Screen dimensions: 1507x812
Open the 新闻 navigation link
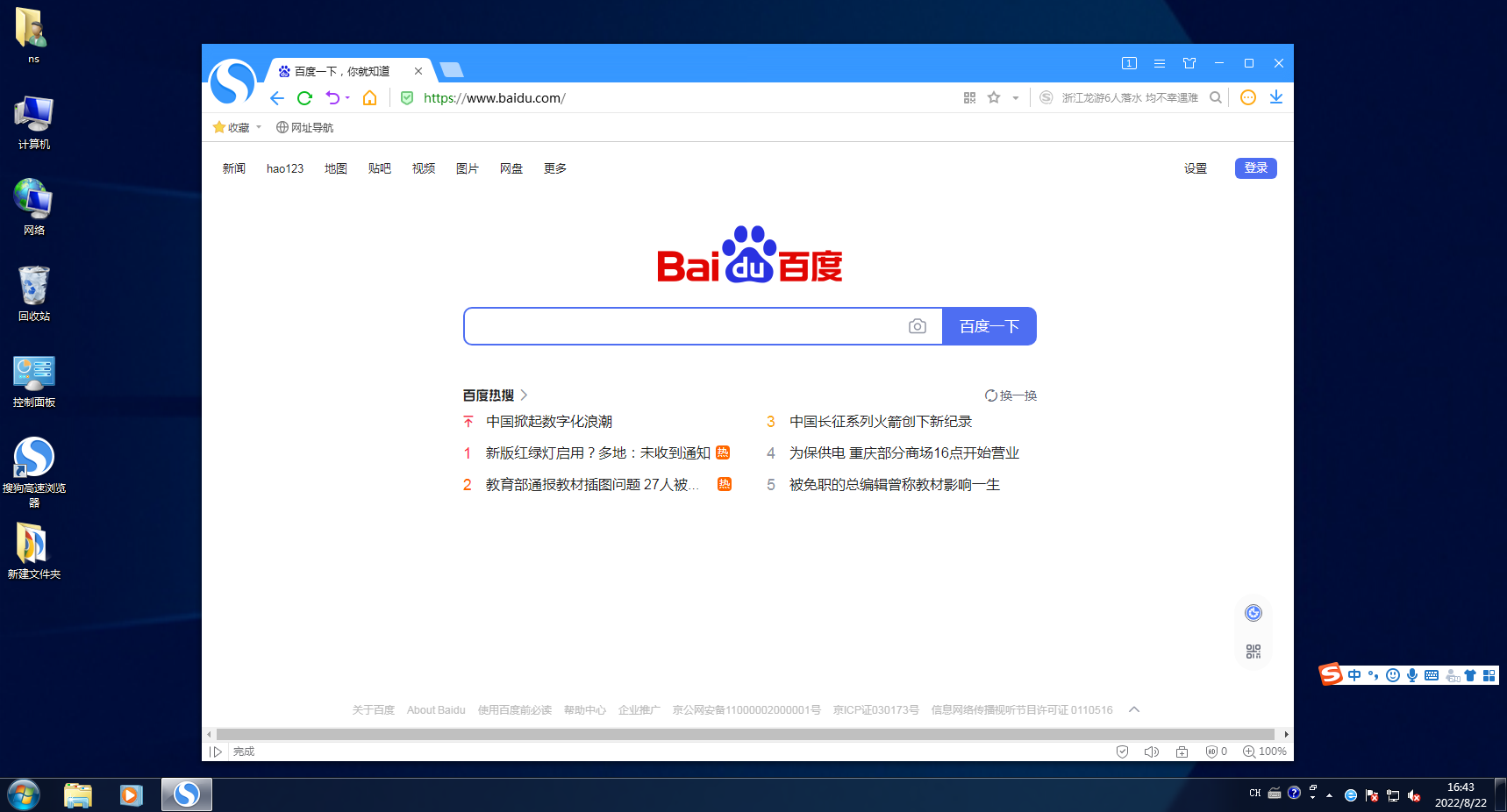[x=234, y=168]
